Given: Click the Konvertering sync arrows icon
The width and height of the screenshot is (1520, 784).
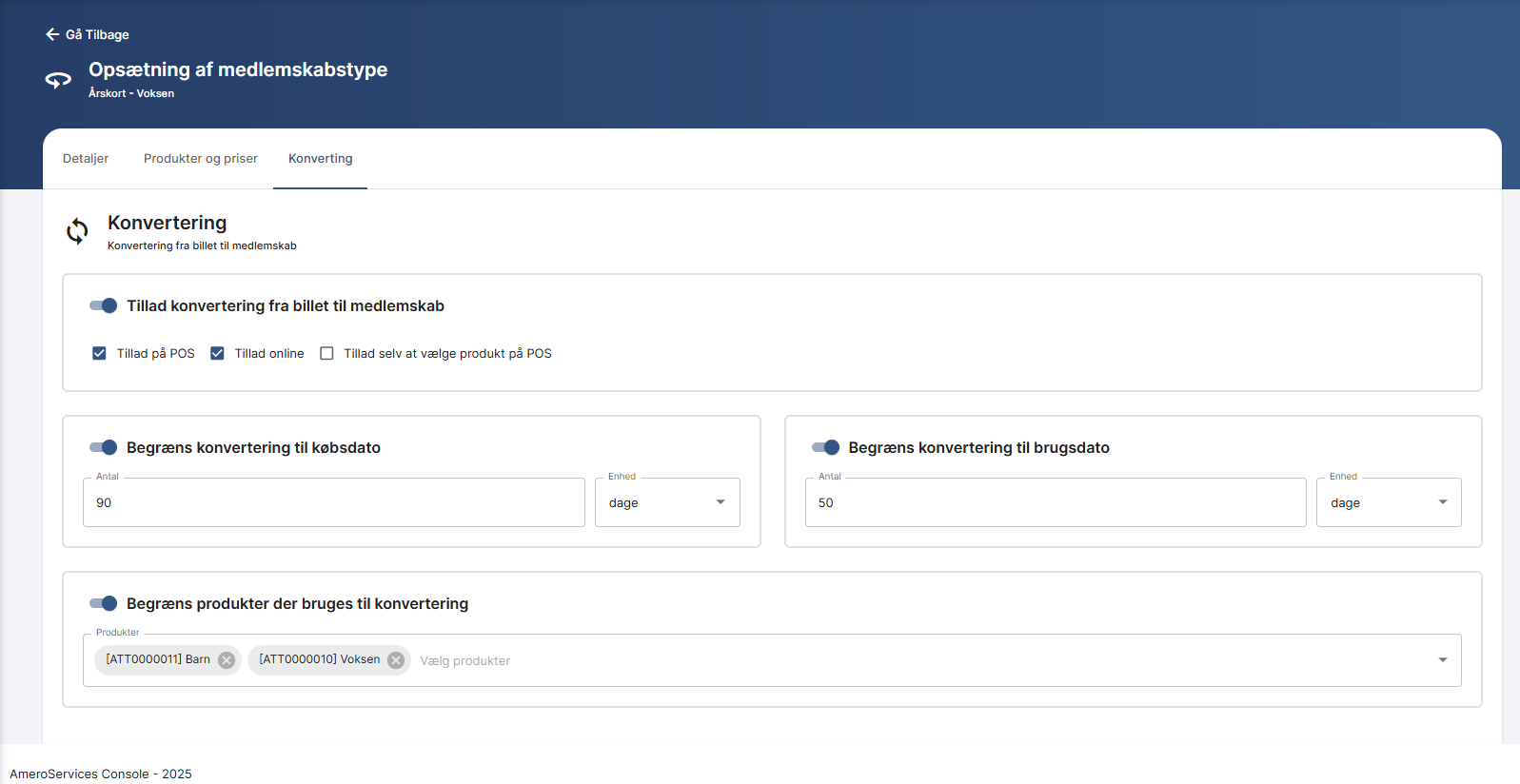Looking at the screenshot, I should click(x=77, y=231).
